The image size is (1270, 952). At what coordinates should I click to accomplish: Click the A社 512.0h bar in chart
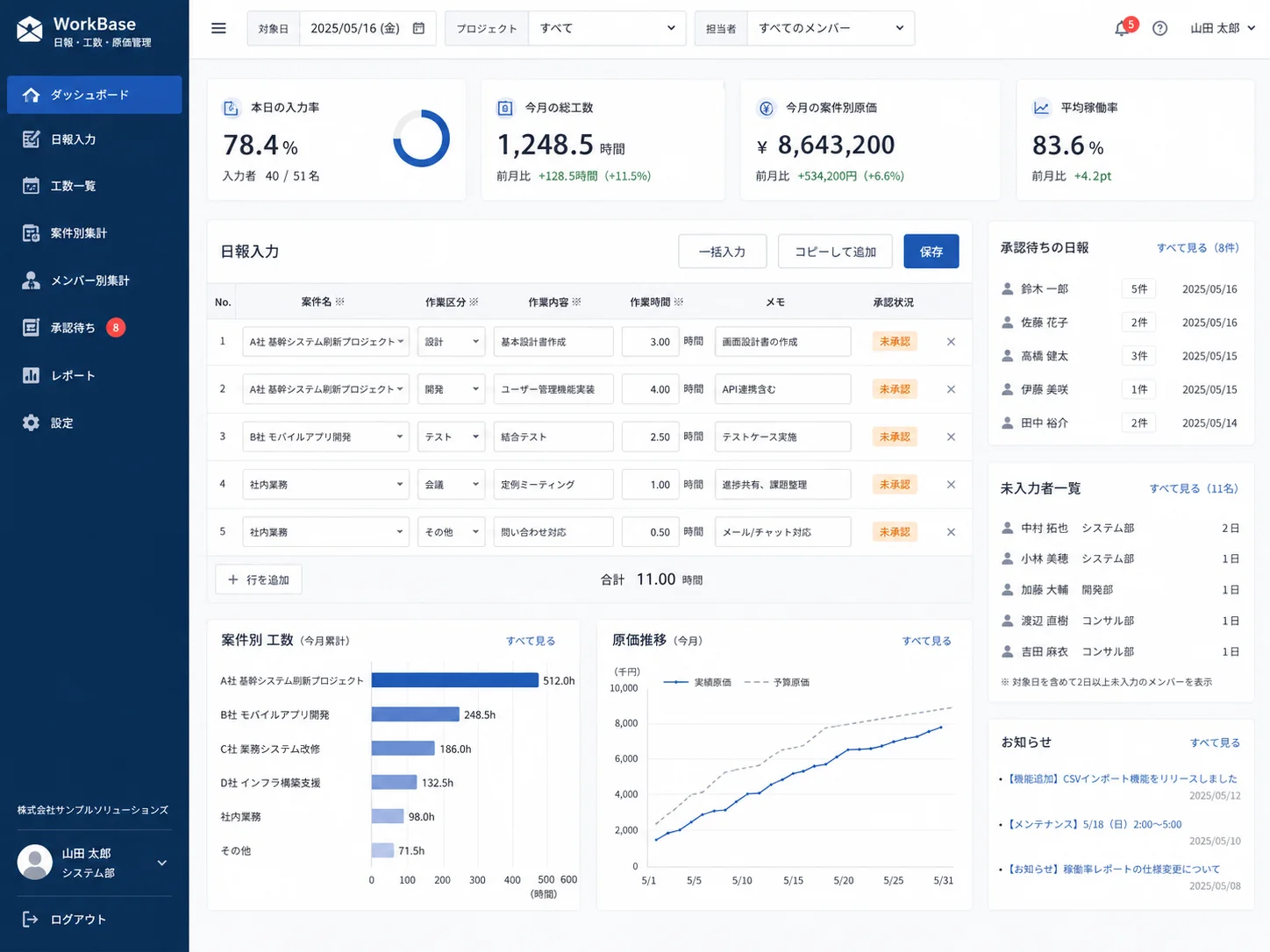455,680
